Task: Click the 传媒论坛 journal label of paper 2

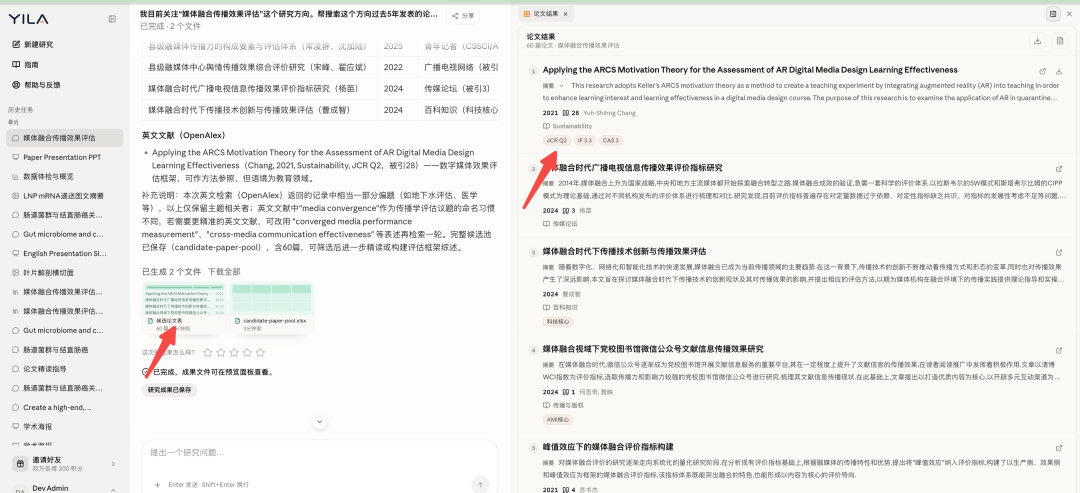Action: (561, 224)
